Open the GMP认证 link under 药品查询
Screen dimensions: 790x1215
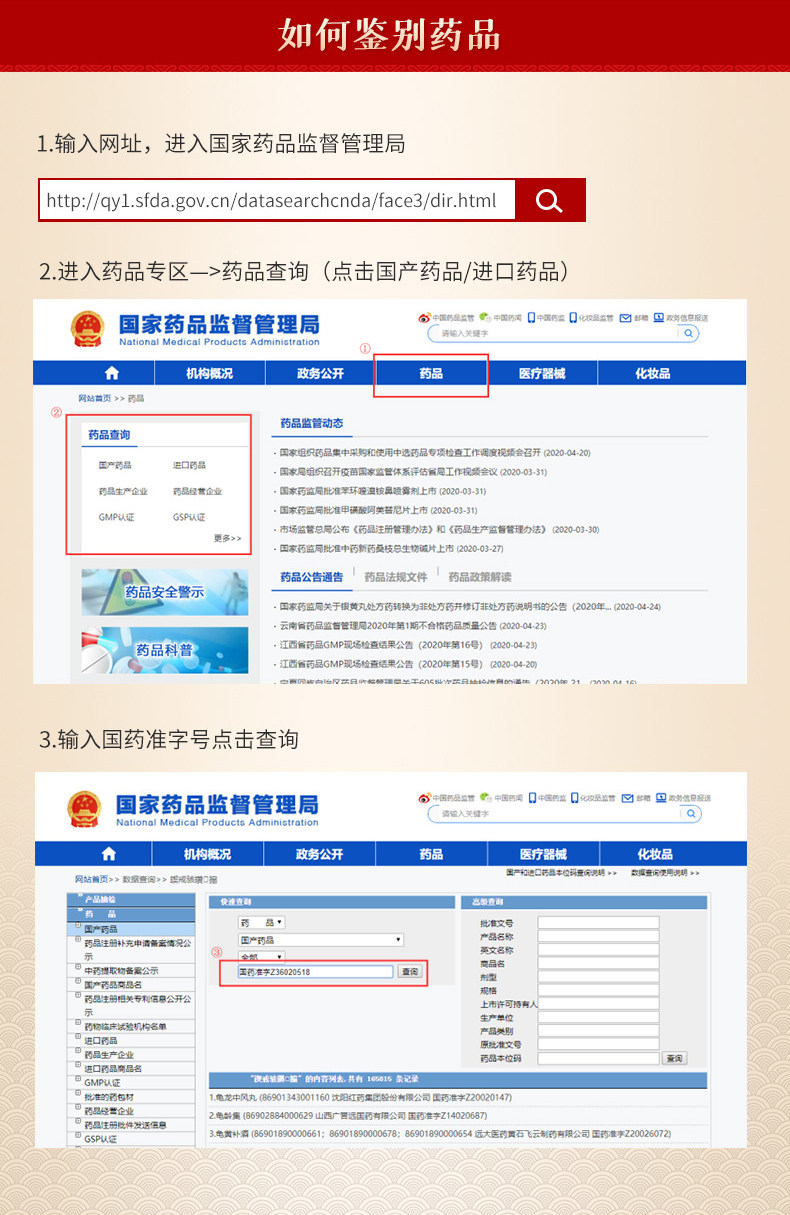[x=116, y=518]
